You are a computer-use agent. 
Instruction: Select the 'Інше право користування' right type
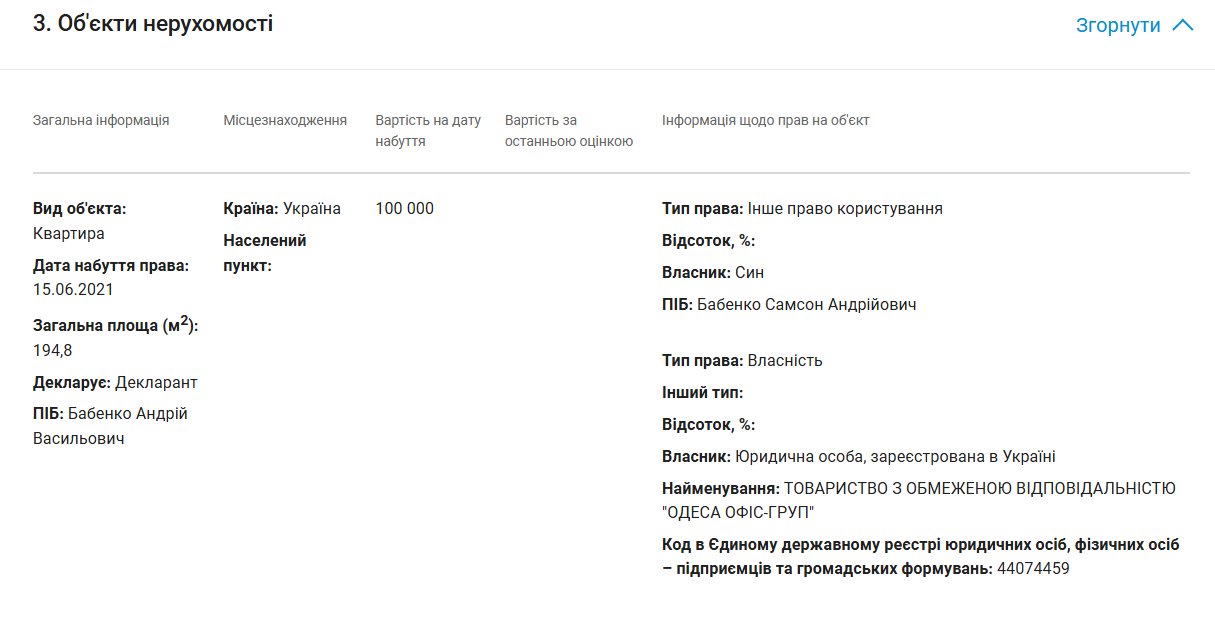click(x=845, y=208)
